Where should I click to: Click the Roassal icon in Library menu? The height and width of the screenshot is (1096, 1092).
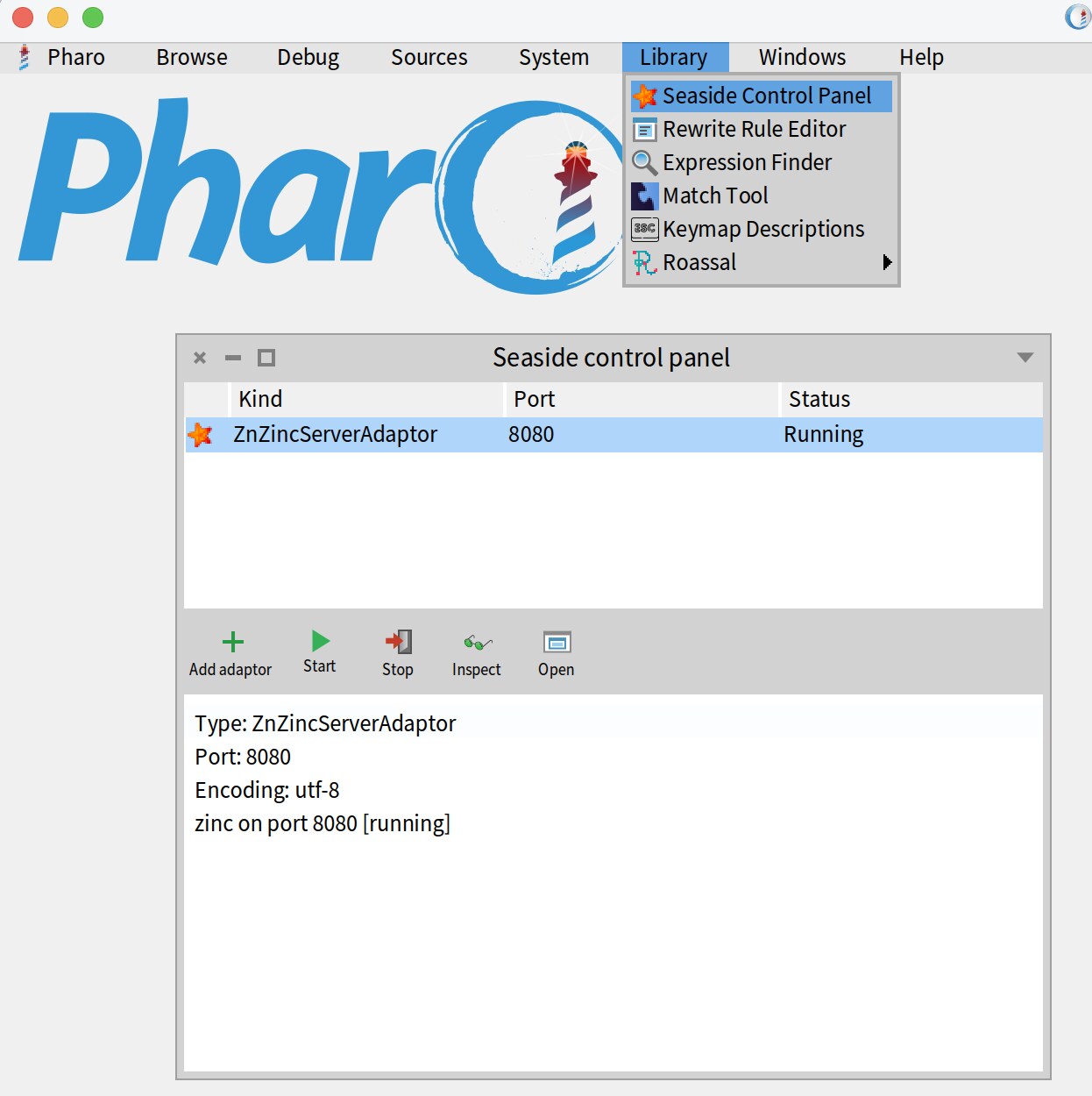coord(645,262)
